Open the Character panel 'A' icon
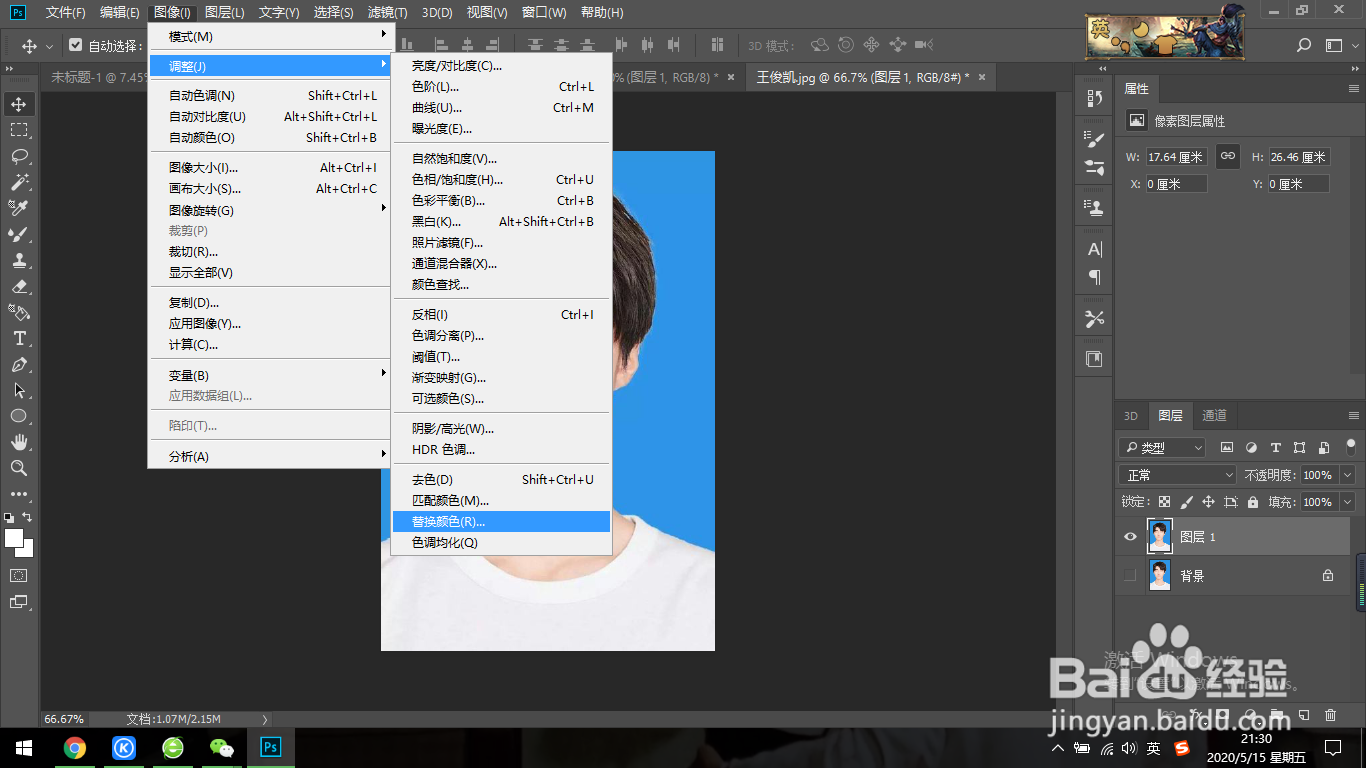The width and height of the screenshot is (1366, 768). tap(1095, 249)
